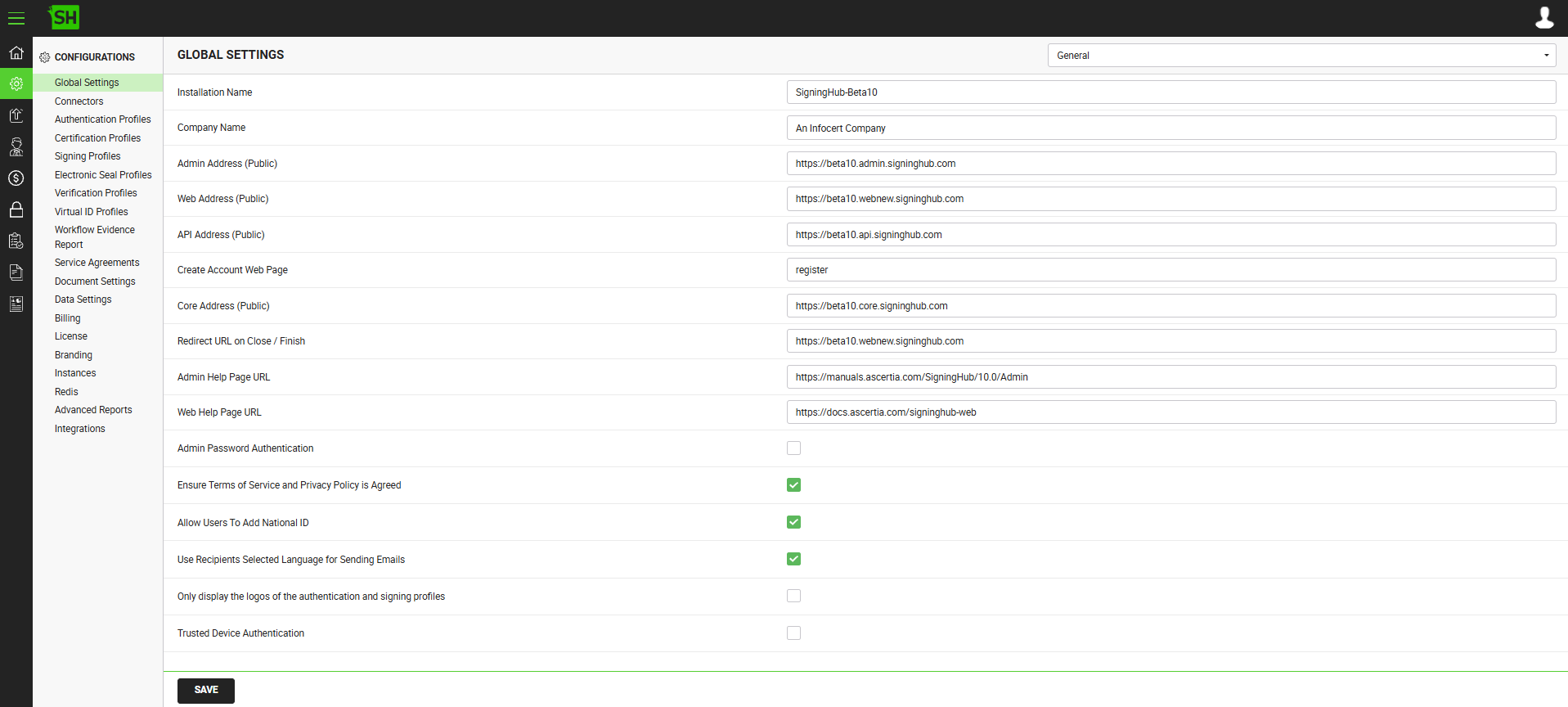The width and height of the screenshot is (1568, 707).
Task: Open Branding settings
Action: click(74, 355)
